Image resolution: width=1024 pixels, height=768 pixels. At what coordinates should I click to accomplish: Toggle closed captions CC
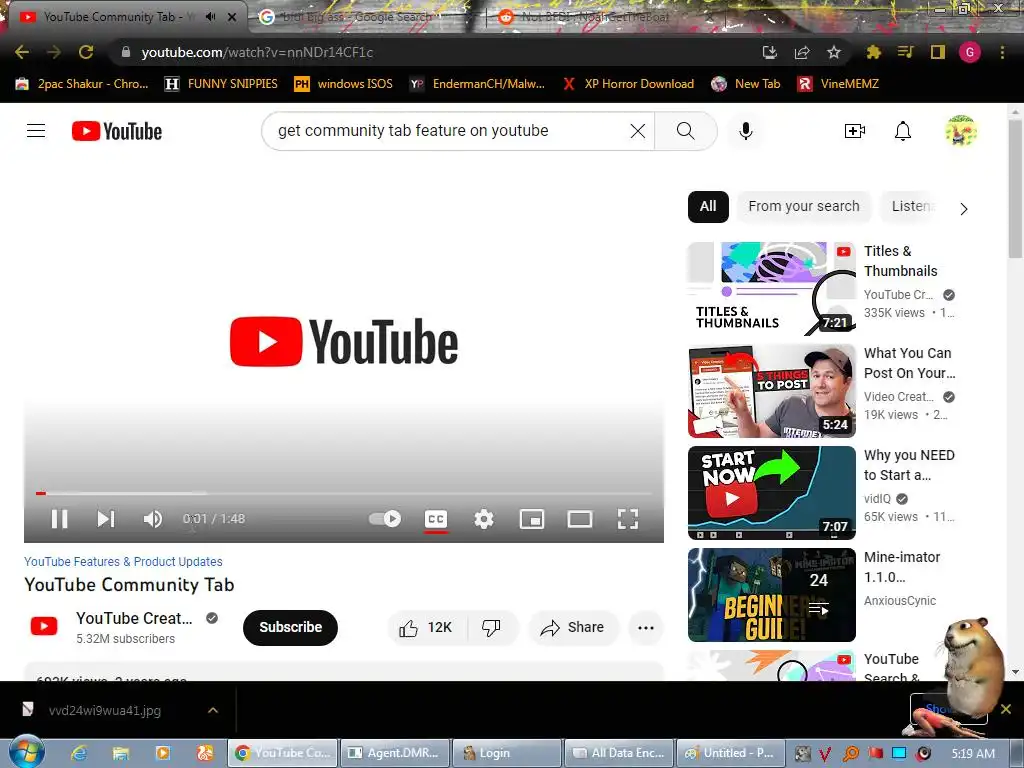coord(436,519)
